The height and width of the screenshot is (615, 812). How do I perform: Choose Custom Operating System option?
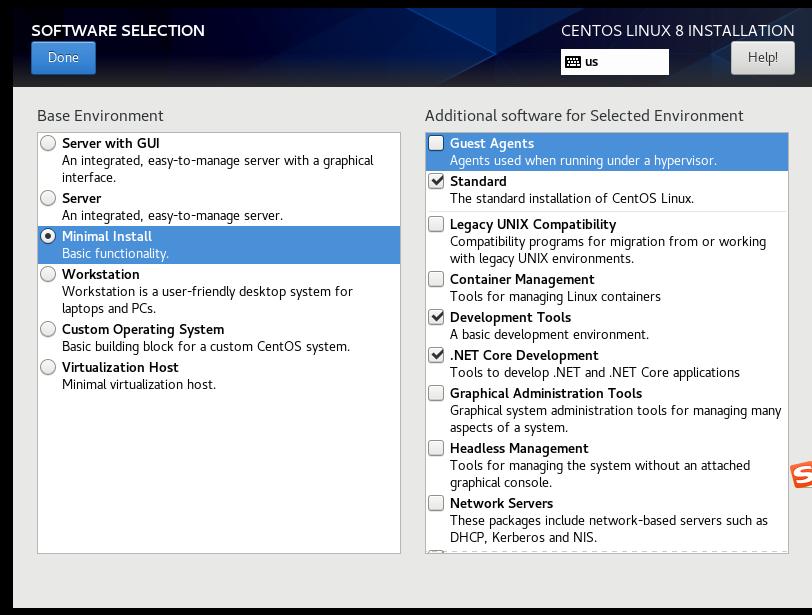pyautogui.click(x=48, y=330)
